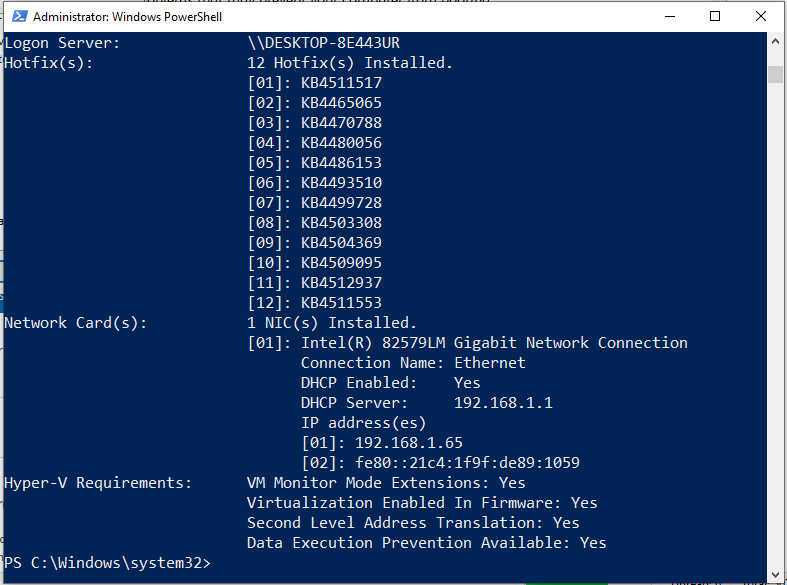Click the vertical scrollbar thumb

(x=775, y=74)
